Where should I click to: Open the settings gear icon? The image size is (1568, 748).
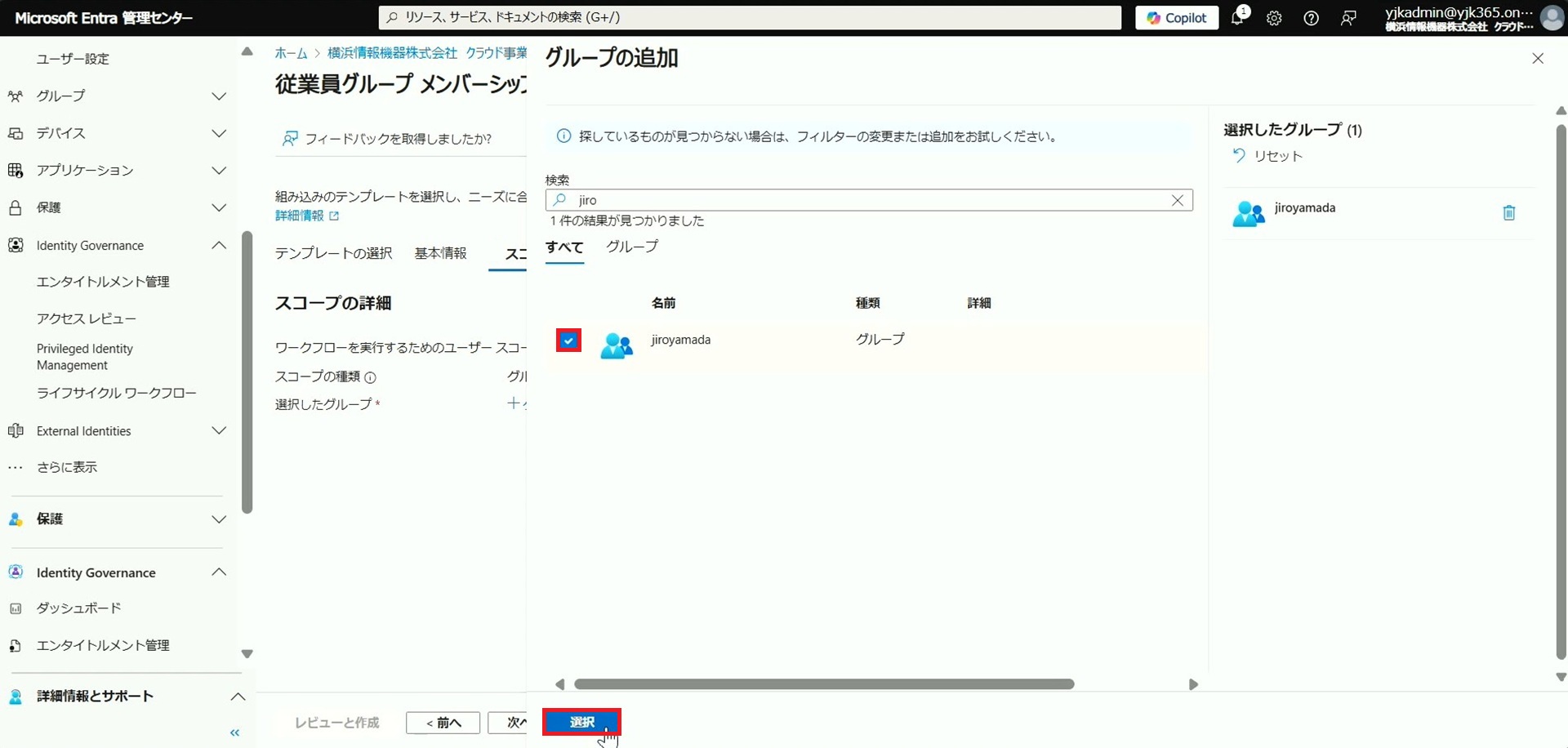(x=1274, y=18)
